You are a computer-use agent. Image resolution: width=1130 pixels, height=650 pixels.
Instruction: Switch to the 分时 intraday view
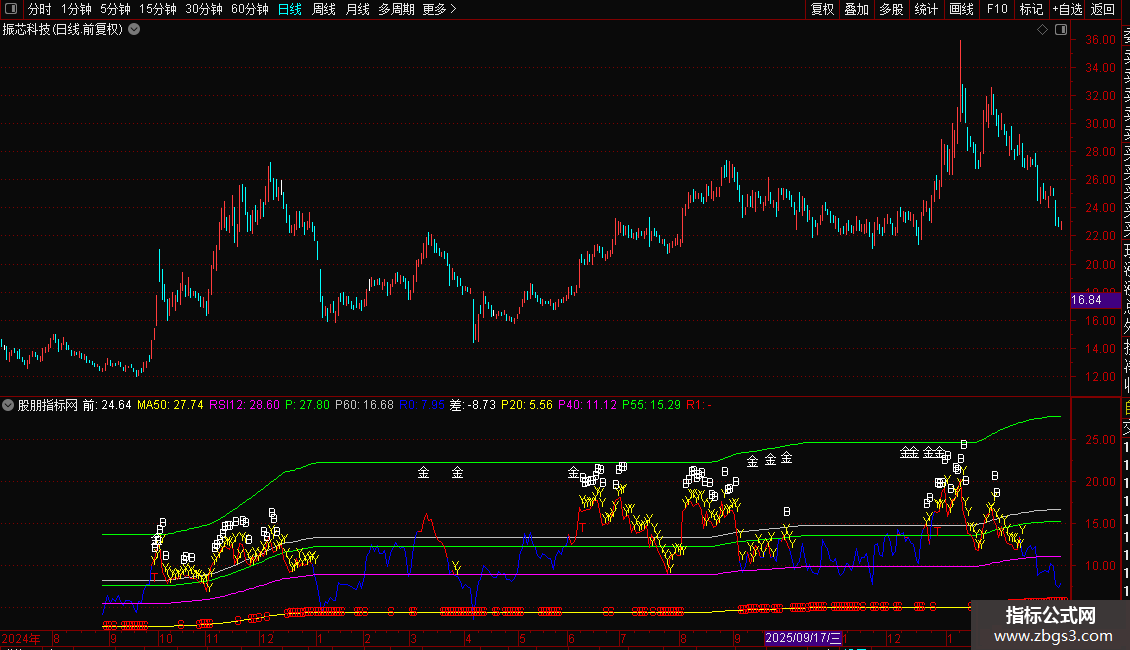40,9
